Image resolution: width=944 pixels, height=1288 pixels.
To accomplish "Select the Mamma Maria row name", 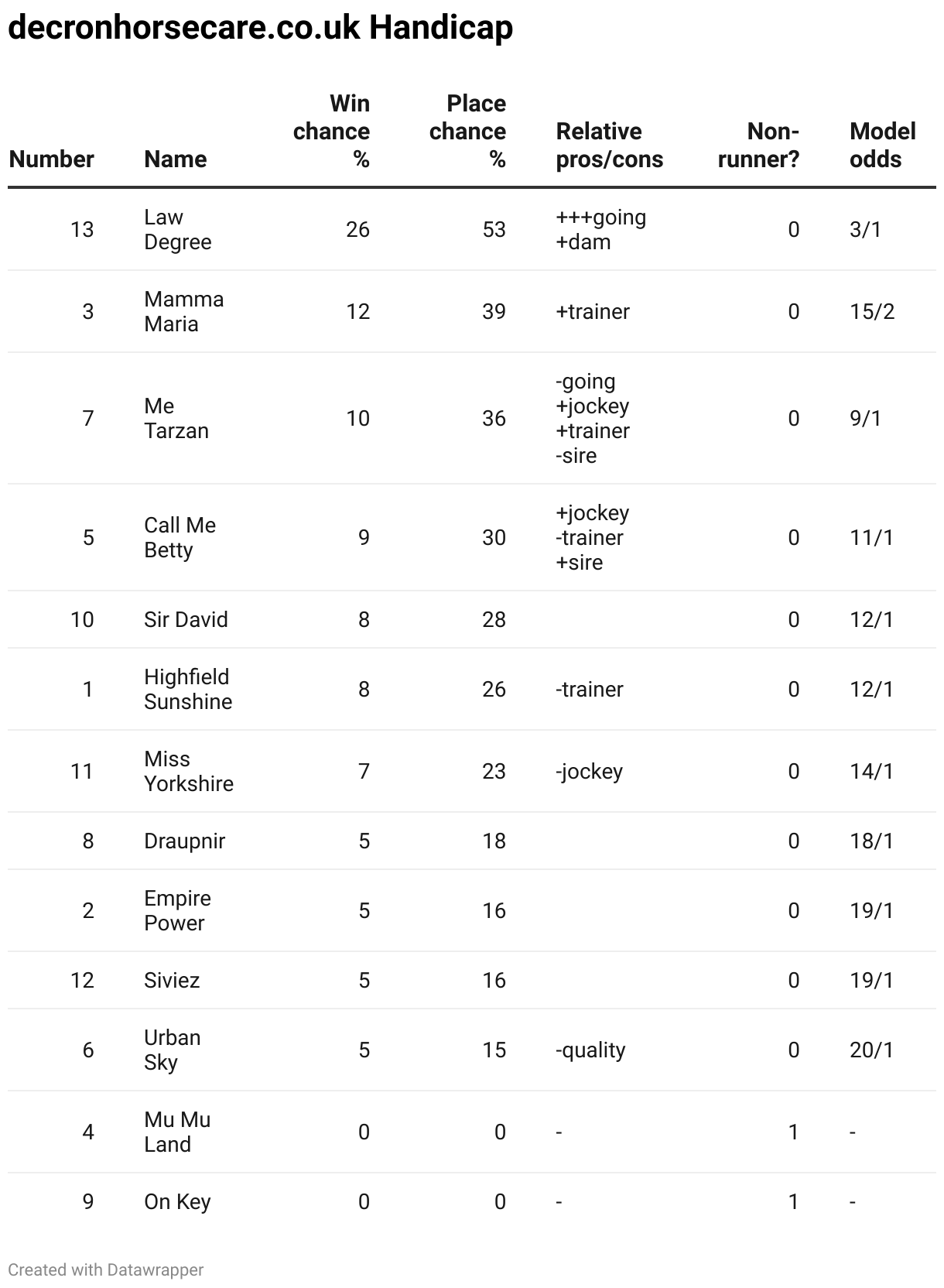I will [184, 312].
